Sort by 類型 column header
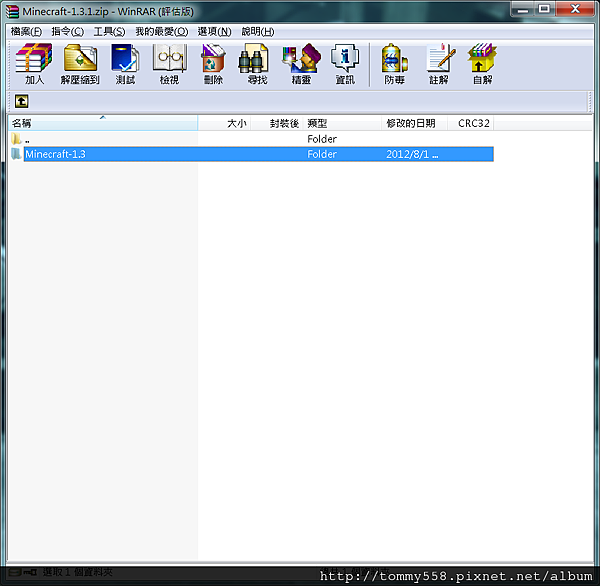Image resolution: width=600 pixels, height=586 pixels. tap(342, 123)
